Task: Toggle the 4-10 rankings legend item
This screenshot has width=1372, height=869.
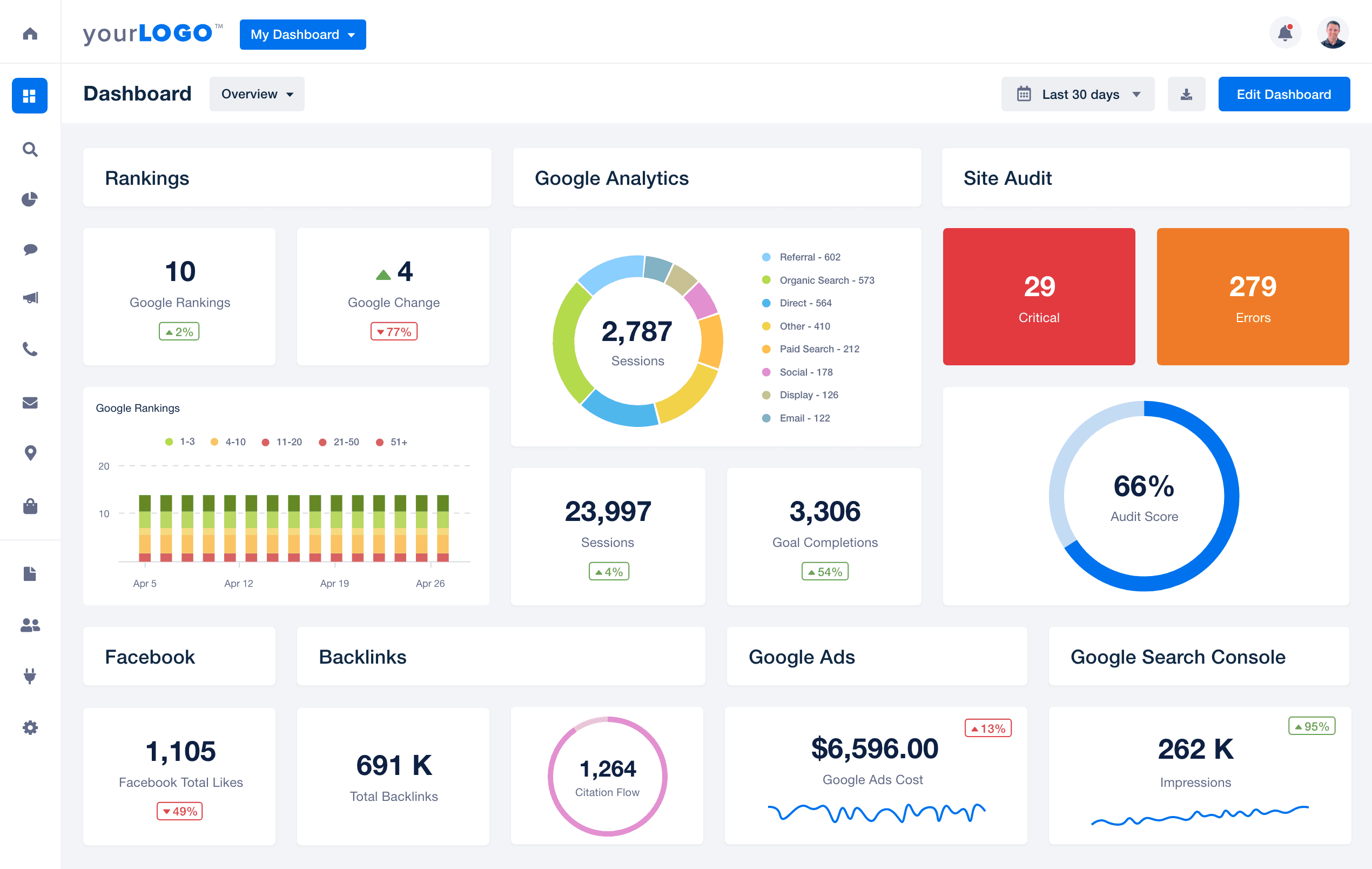Action: [x=228, y=442]
